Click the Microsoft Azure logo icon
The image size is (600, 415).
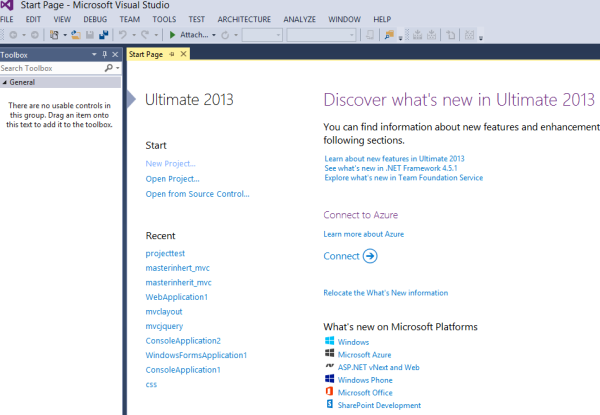tap(329, 353)
